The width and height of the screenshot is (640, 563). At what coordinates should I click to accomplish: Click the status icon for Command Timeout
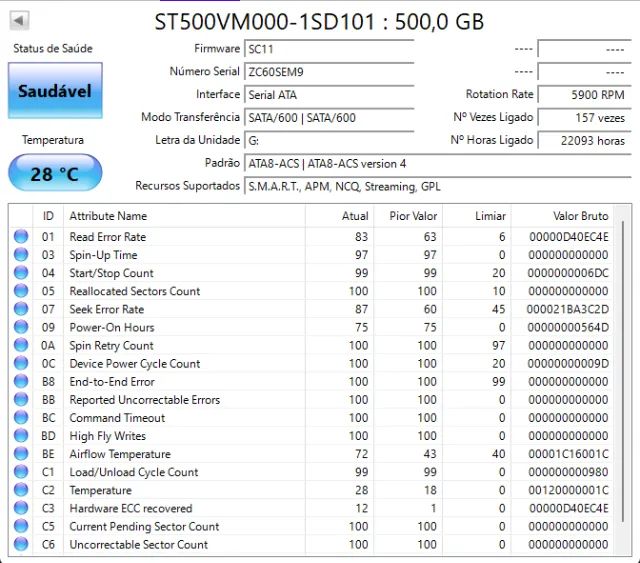(21, 417)
